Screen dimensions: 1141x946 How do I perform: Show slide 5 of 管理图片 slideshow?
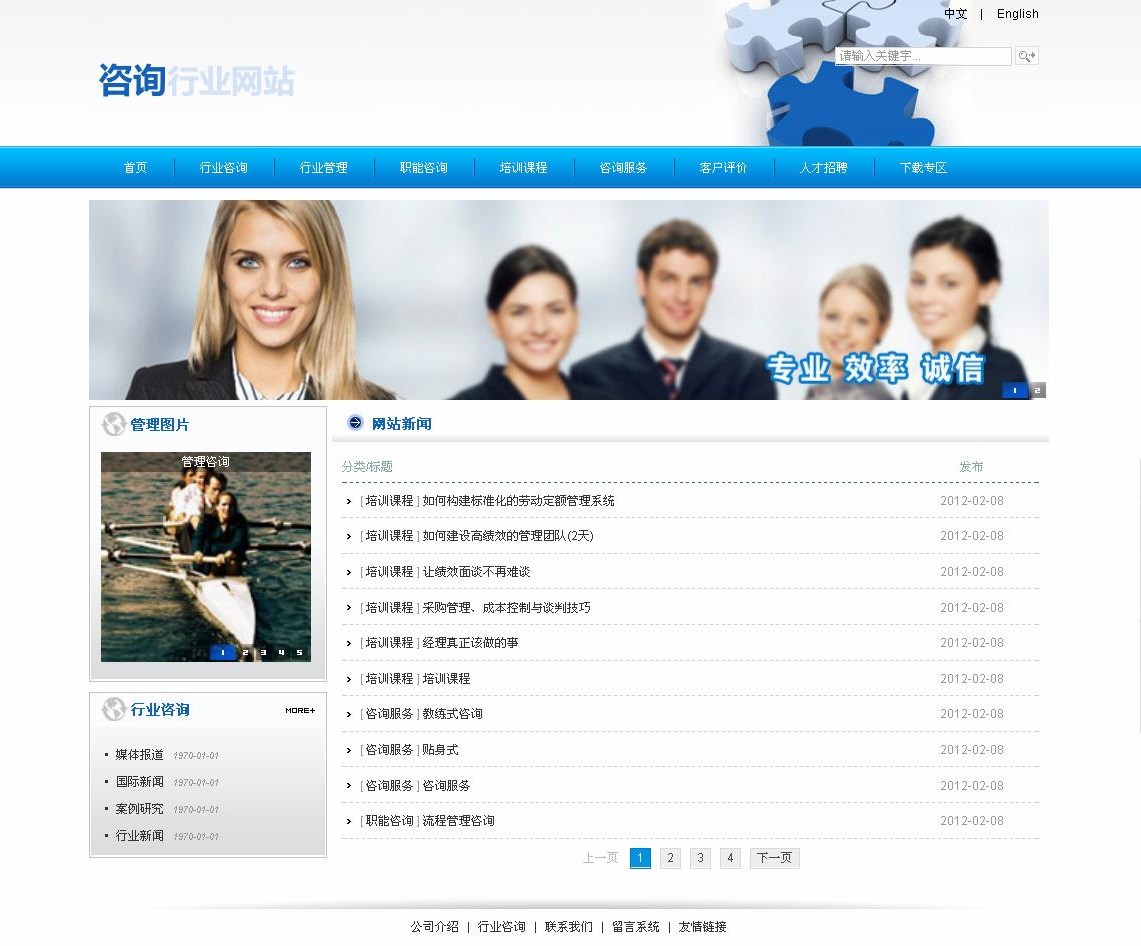click(x=299, y=653)
